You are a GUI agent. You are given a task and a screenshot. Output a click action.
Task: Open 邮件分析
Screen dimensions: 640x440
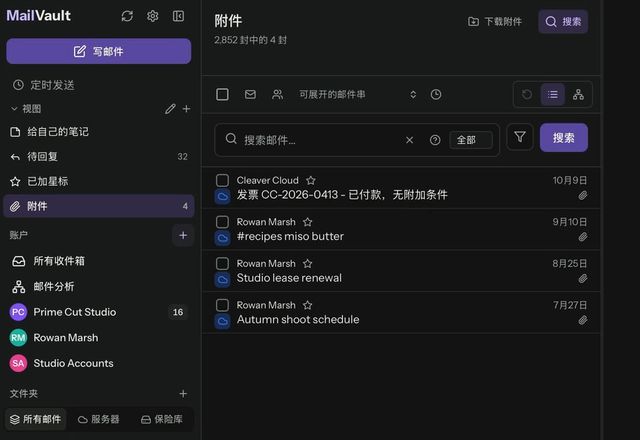coord(98,287)
